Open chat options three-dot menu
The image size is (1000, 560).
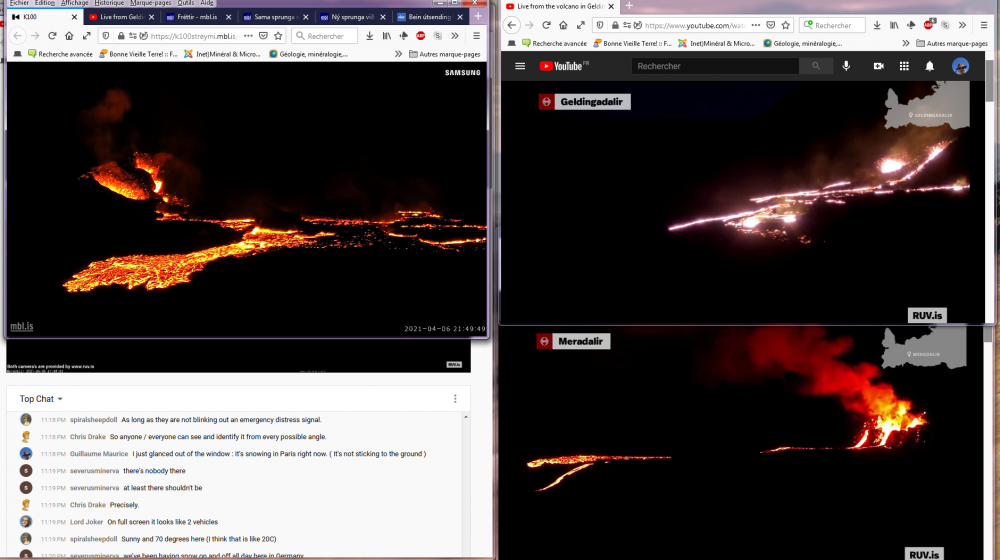[455, 399]
